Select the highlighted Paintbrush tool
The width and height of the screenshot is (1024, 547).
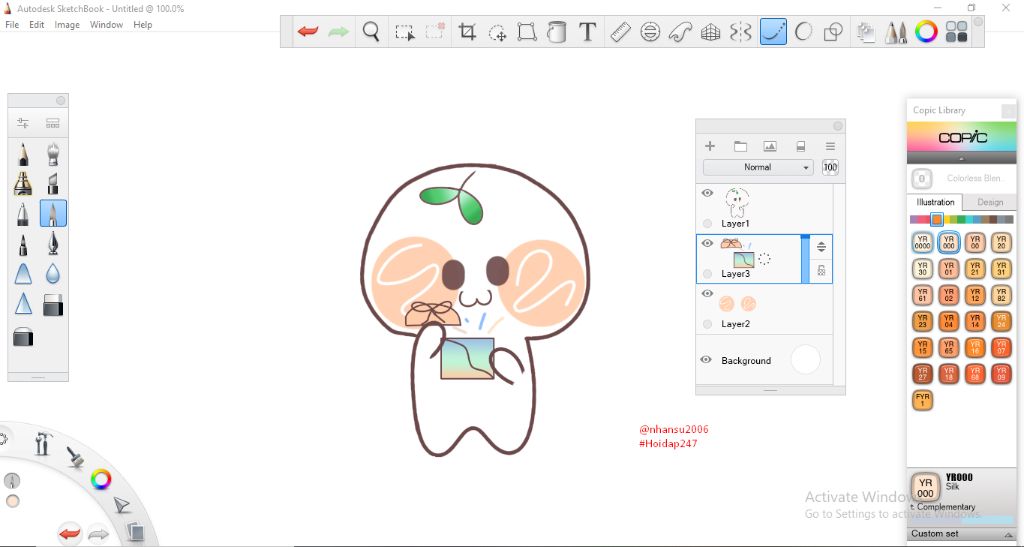tap(53, 213)
